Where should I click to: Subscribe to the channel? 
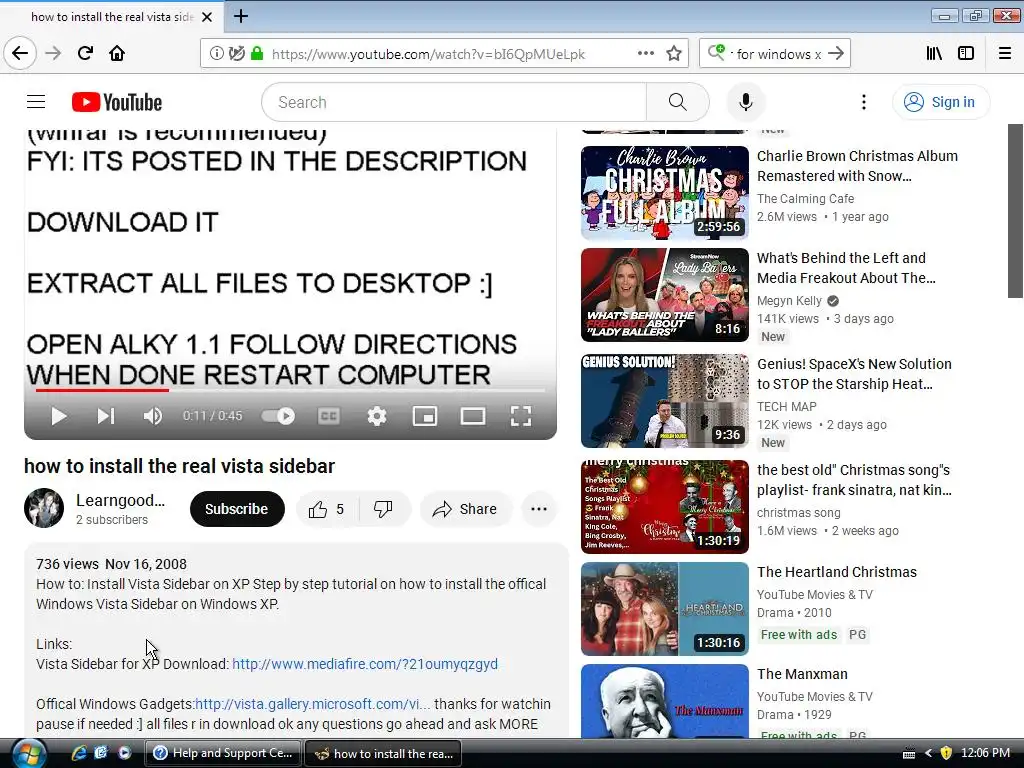[236, 509]
